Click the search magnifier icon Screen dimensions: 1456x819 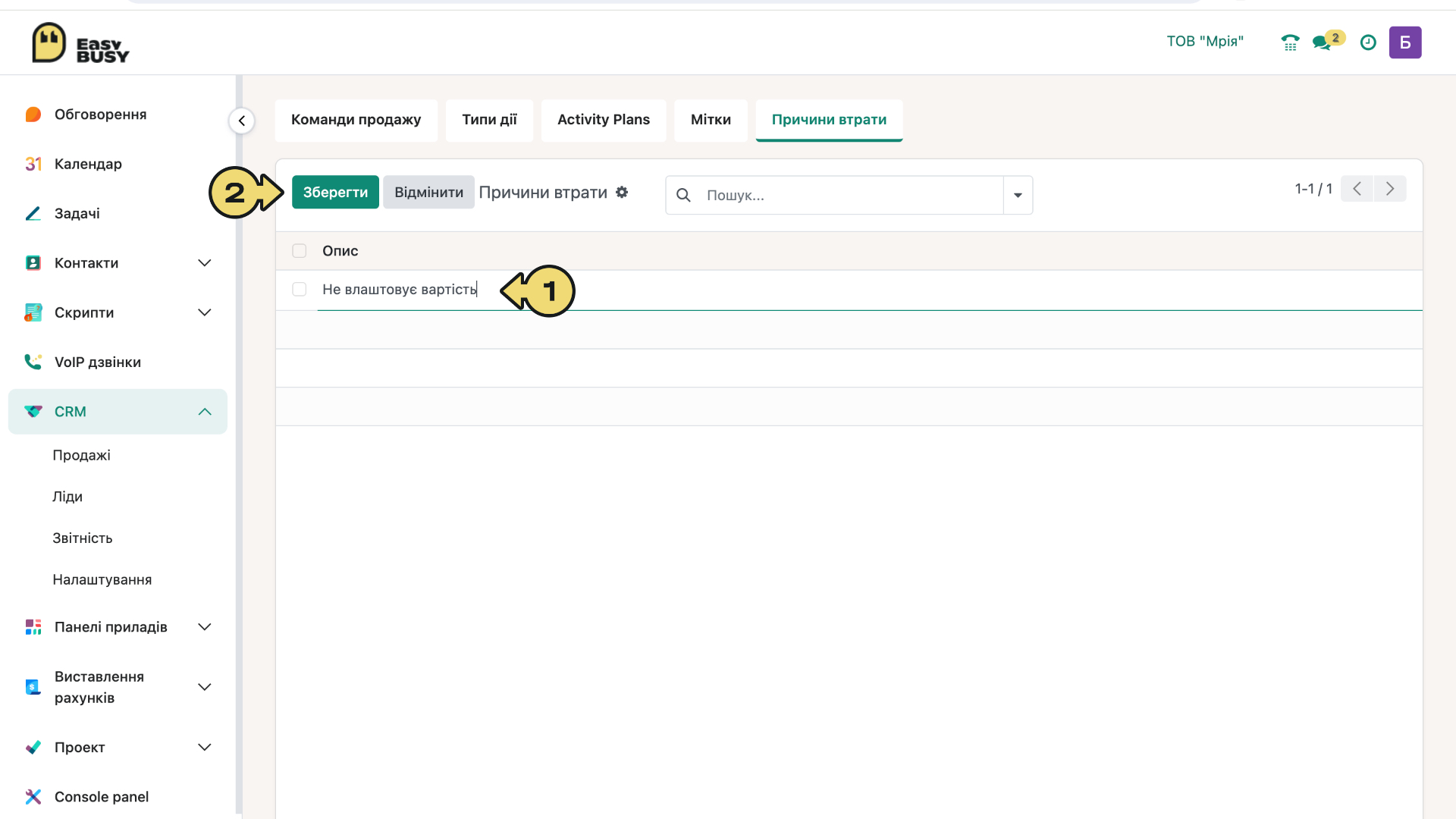[x=683, y=195]
